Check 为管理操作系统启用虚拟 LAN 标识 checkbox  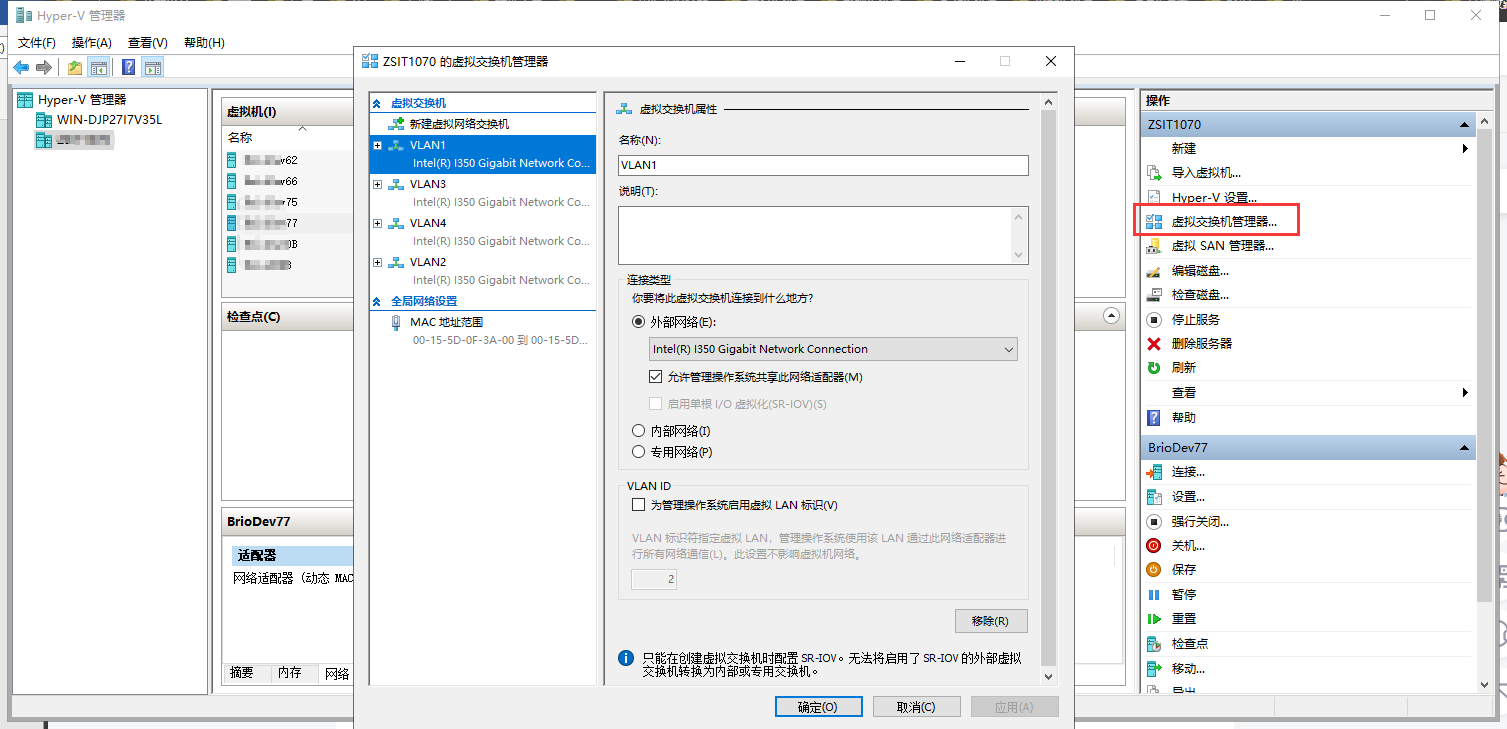point(639,505)
